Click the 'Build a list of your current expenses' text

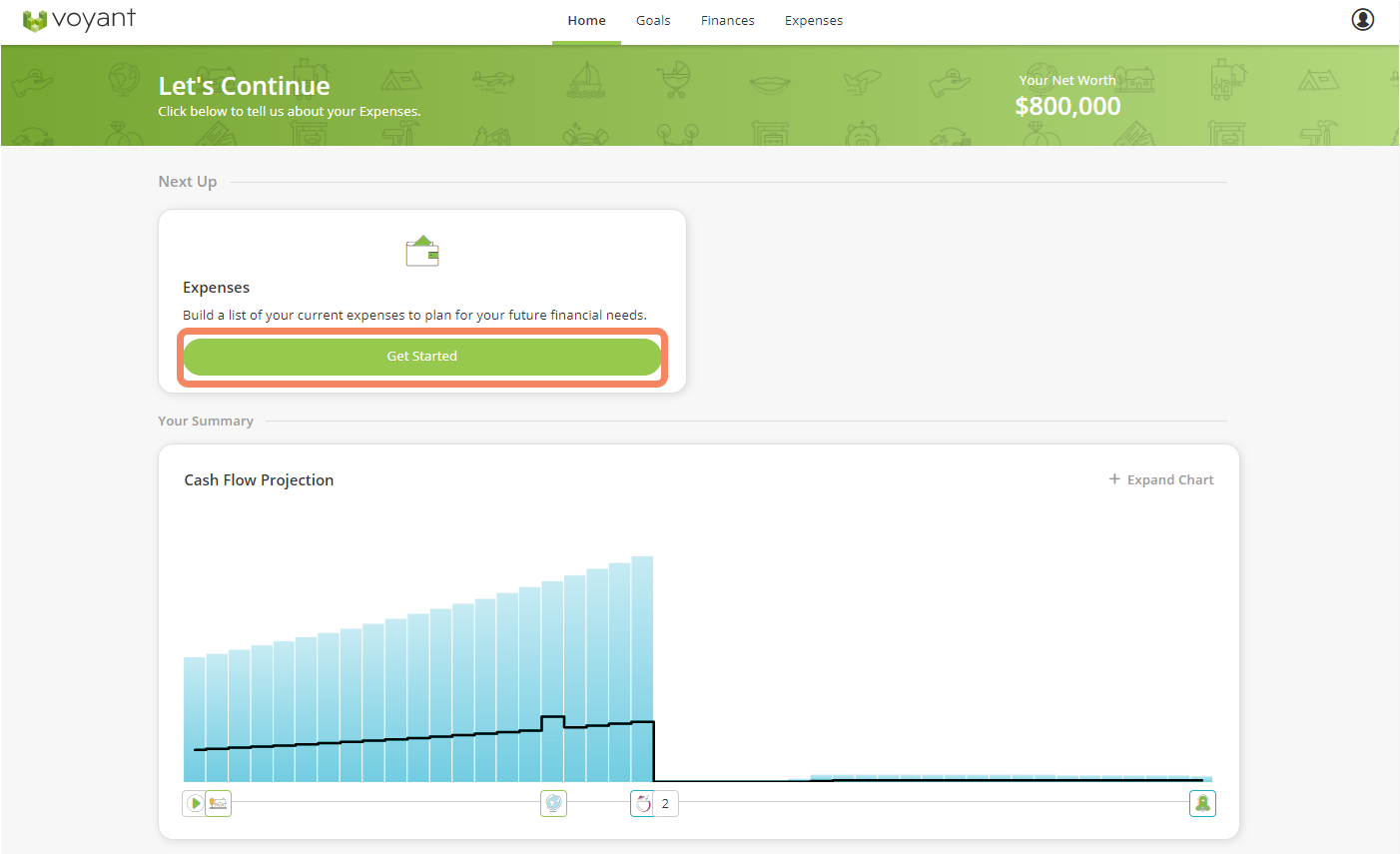(x=414, y=315)
